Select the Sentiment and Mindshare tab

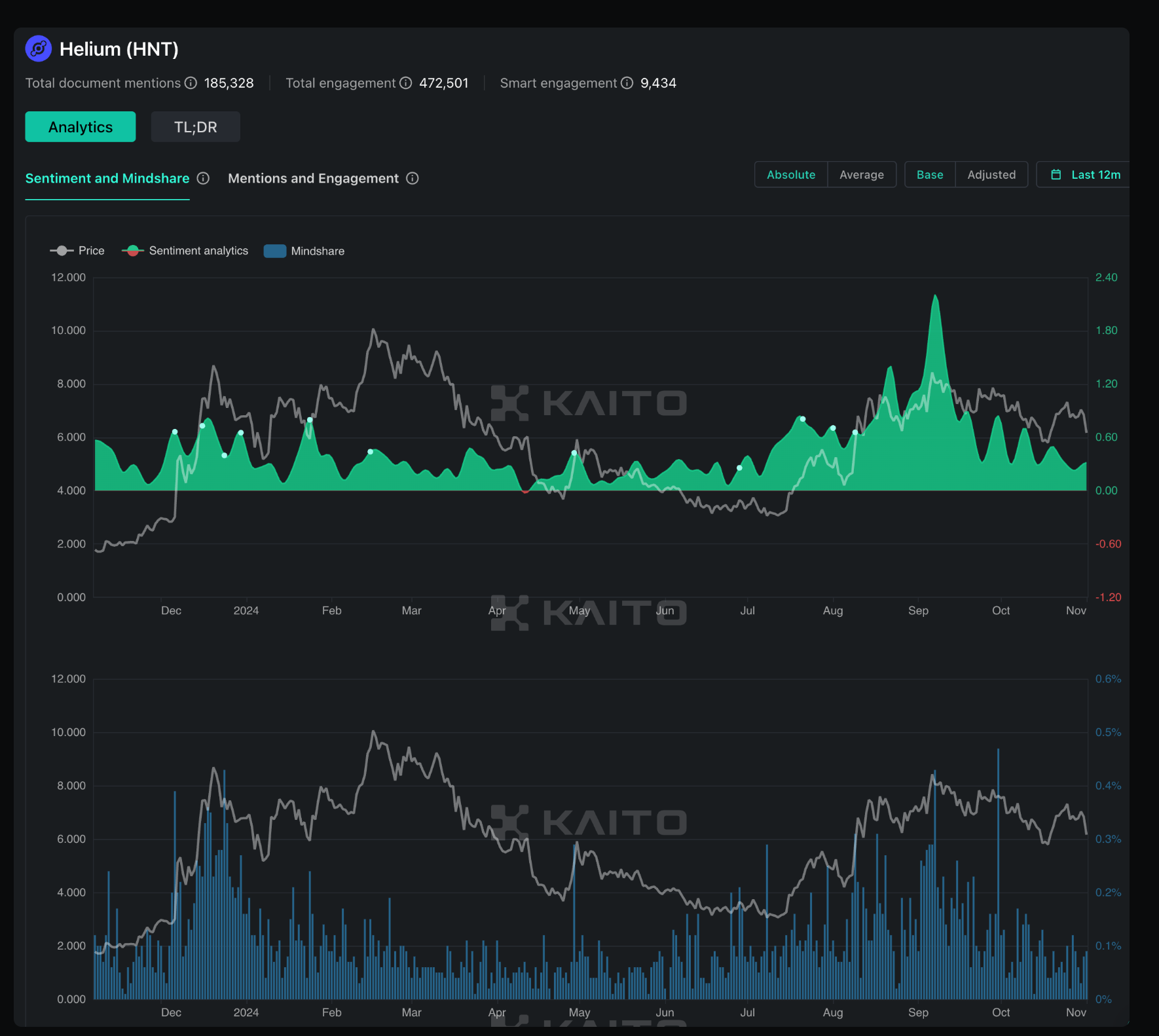point(107,178)
